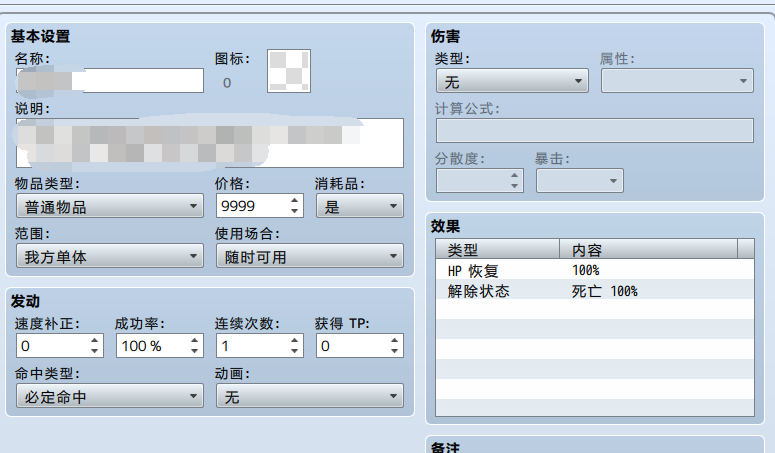Viewport: 775px width, 453px height.
Task: Open the 命中类型 dropdown showing 必定命中
Action: (x=110, y=396)
